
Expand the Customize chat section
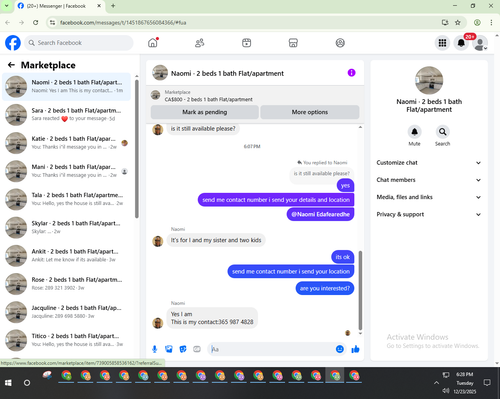429,163
